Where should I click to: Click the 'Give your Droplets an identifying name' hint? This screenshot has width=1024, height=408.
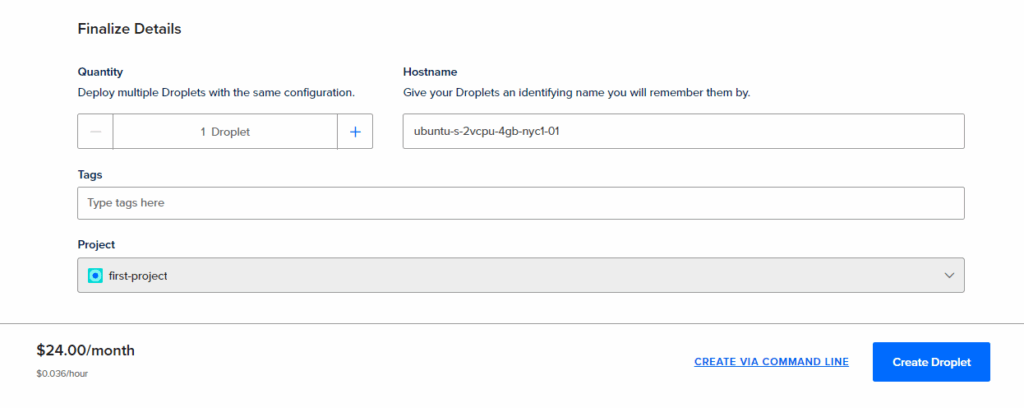(x=576, y=93)
